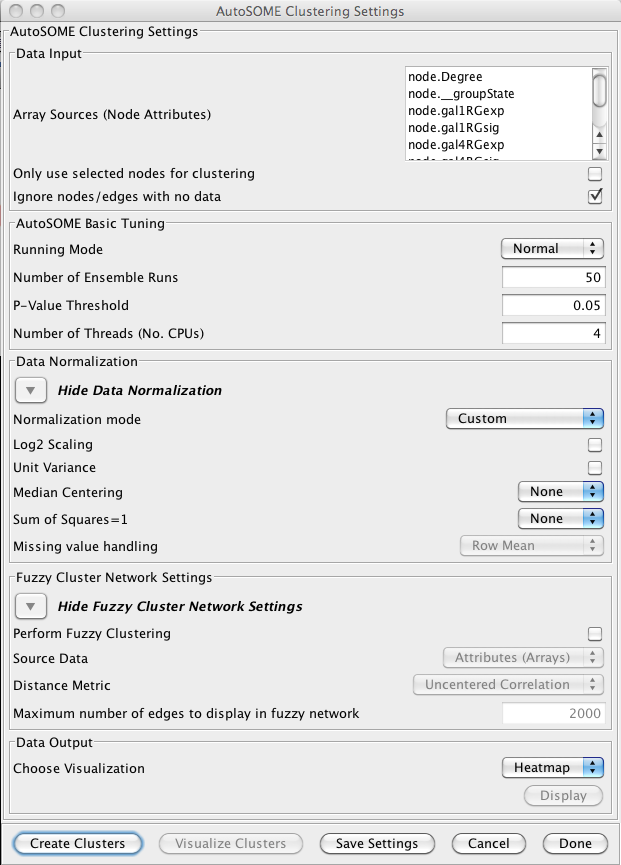Screen dimensions: 621x865
Task: Enable Perform Fuzzy Clustering checkbox
Action: 595,634
